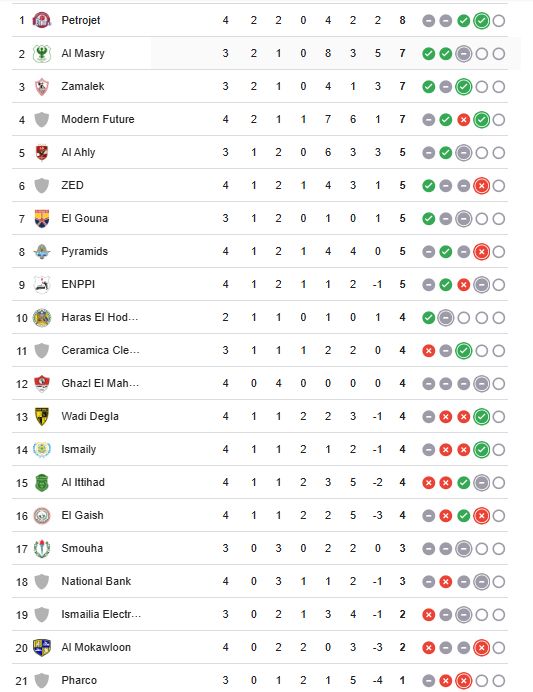Click the El Gouna team logo
Viewport: 533px width, 692px height.
pyautogui.click(x=42, y=218)
